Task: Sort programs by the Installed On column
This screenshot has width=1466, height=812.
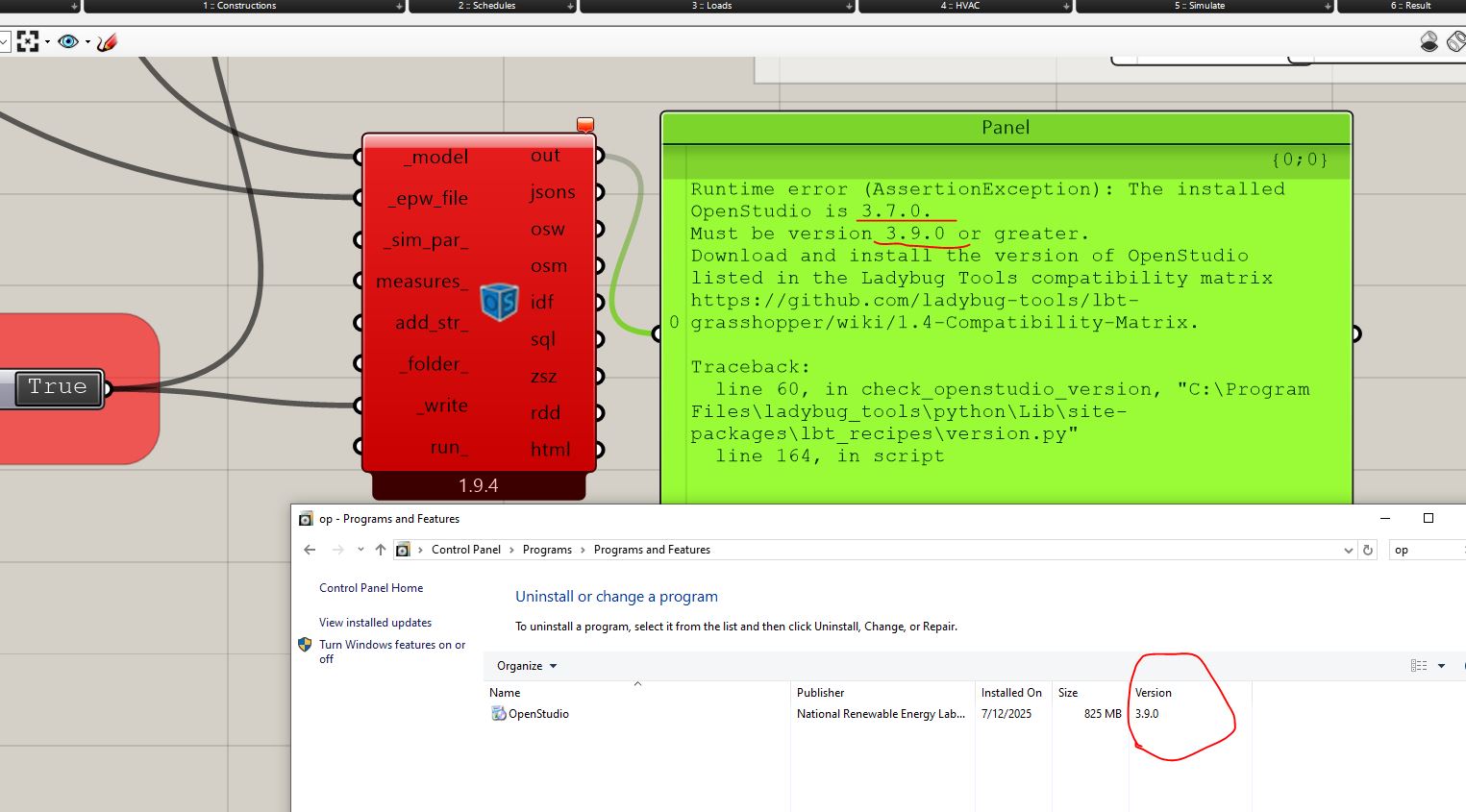Action: point(1012,693)
